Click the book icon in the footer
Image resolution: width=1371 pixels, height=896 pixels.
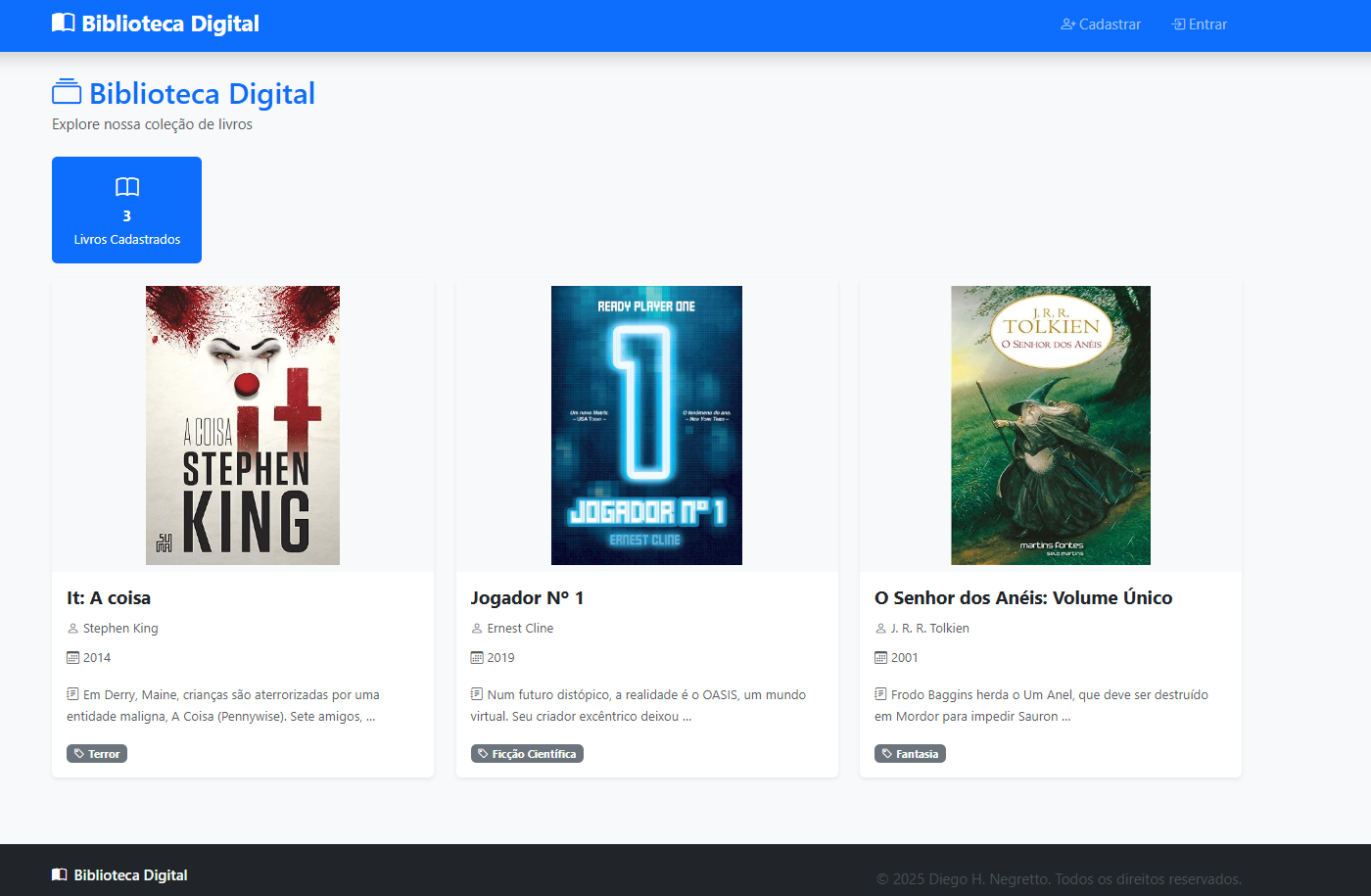[x=60, y=874]
